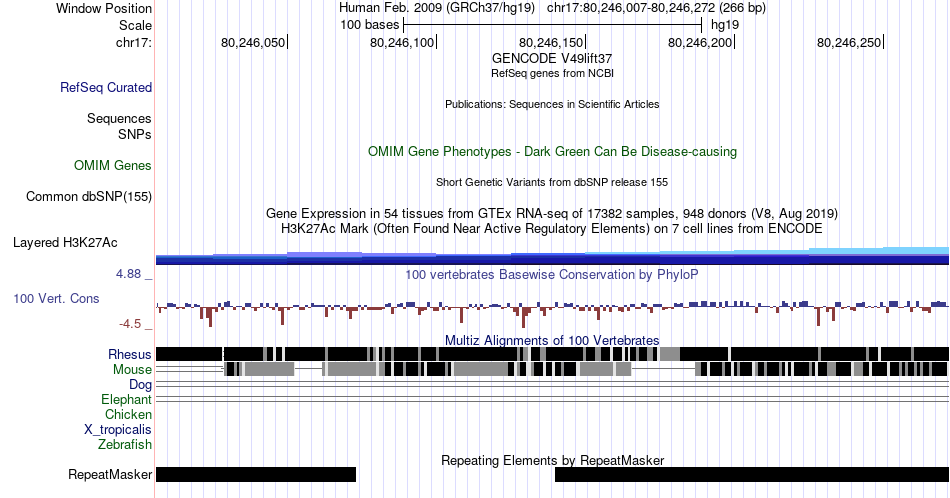
Task: Click the SNPs track label
Action: coord(135,134)
